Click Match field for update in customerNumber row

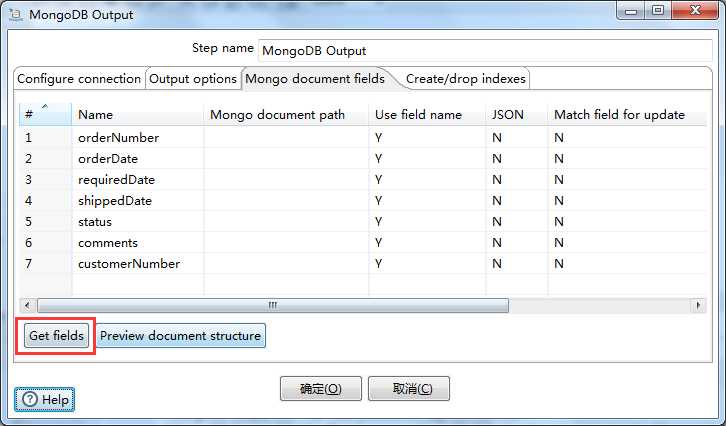click(627, 263)
